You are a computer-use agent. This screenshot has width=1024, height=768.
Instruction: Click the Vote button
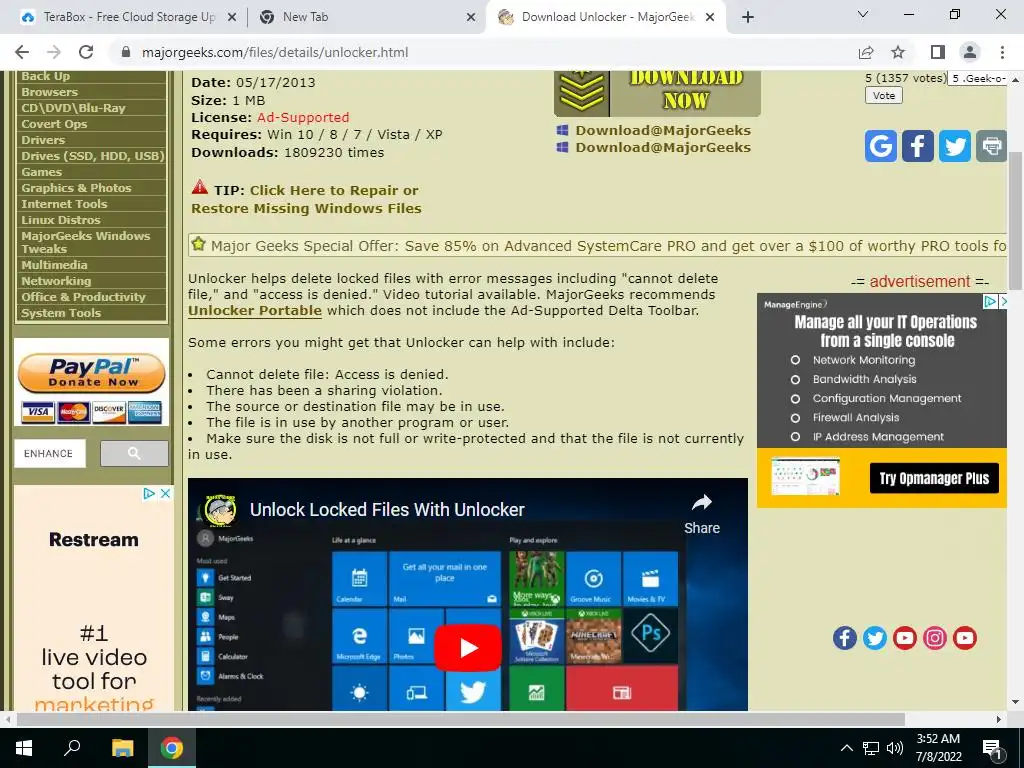click(x=884, y=95)
